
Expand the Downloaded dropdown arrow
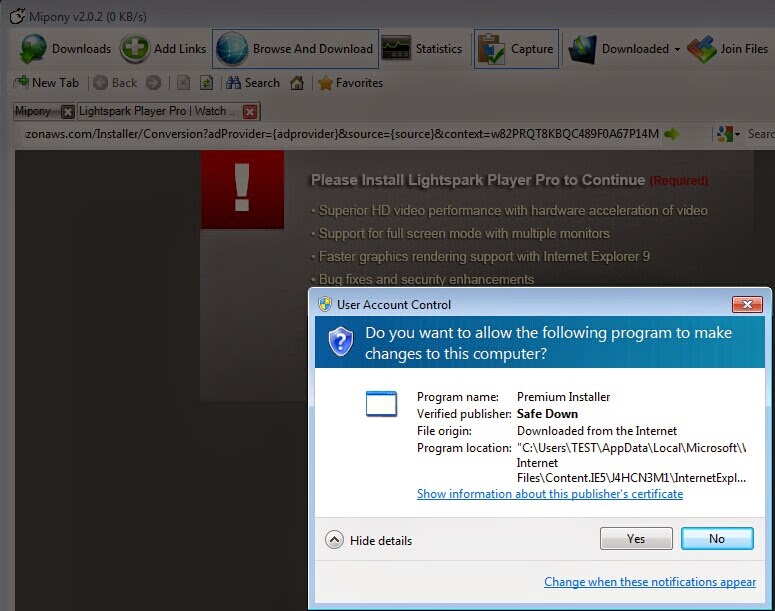[677, 49]
